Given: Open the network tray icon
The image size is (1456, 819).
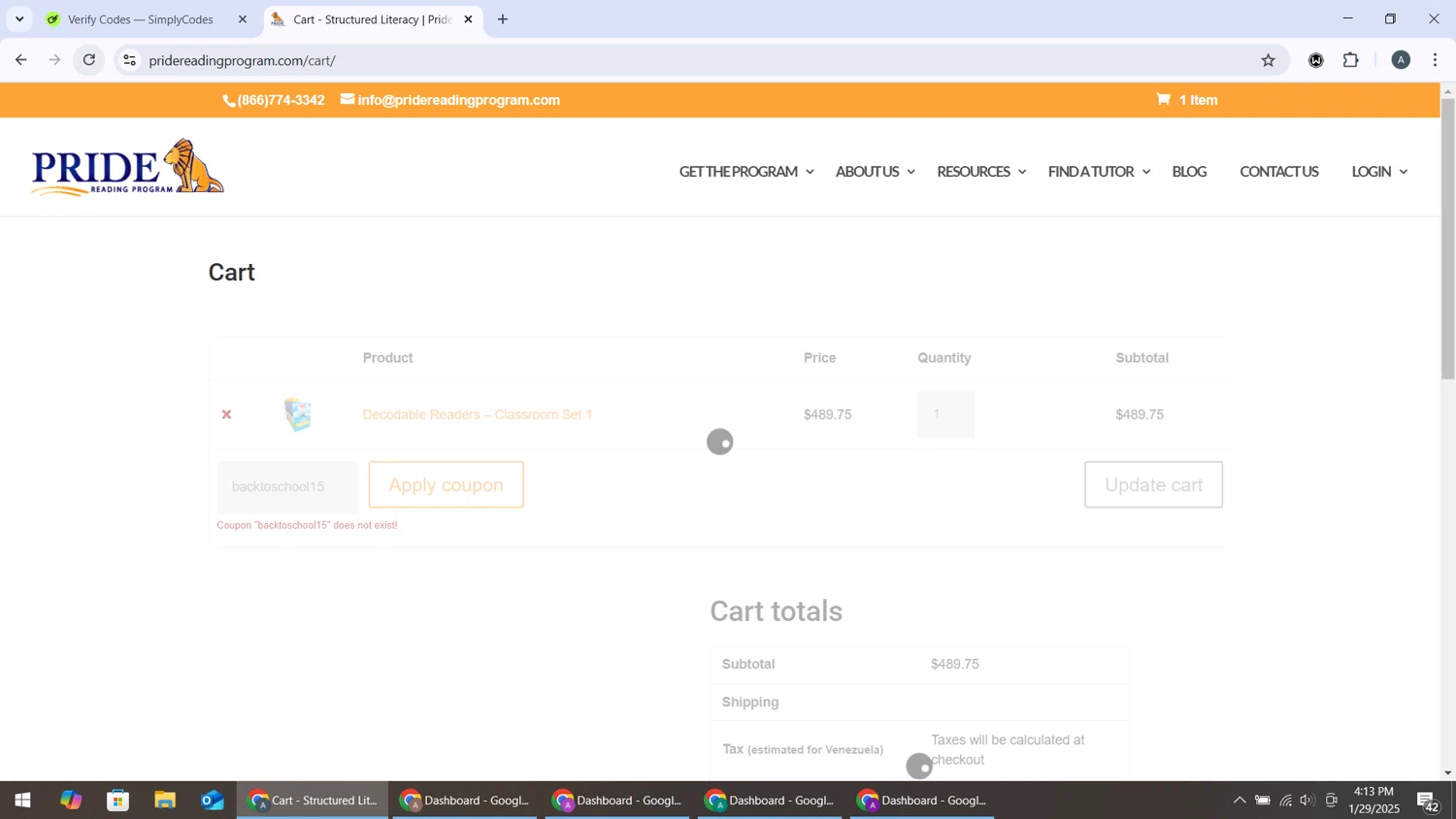Looking at the screenshot, I should point(1286,801).
